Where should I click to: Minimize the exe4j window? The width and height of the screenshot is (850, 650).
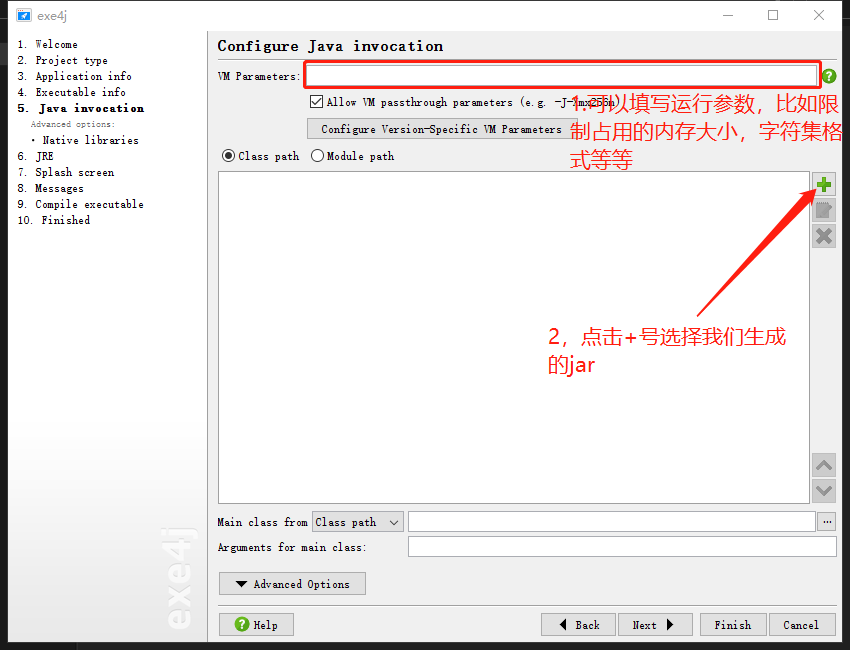click(728, 15)
